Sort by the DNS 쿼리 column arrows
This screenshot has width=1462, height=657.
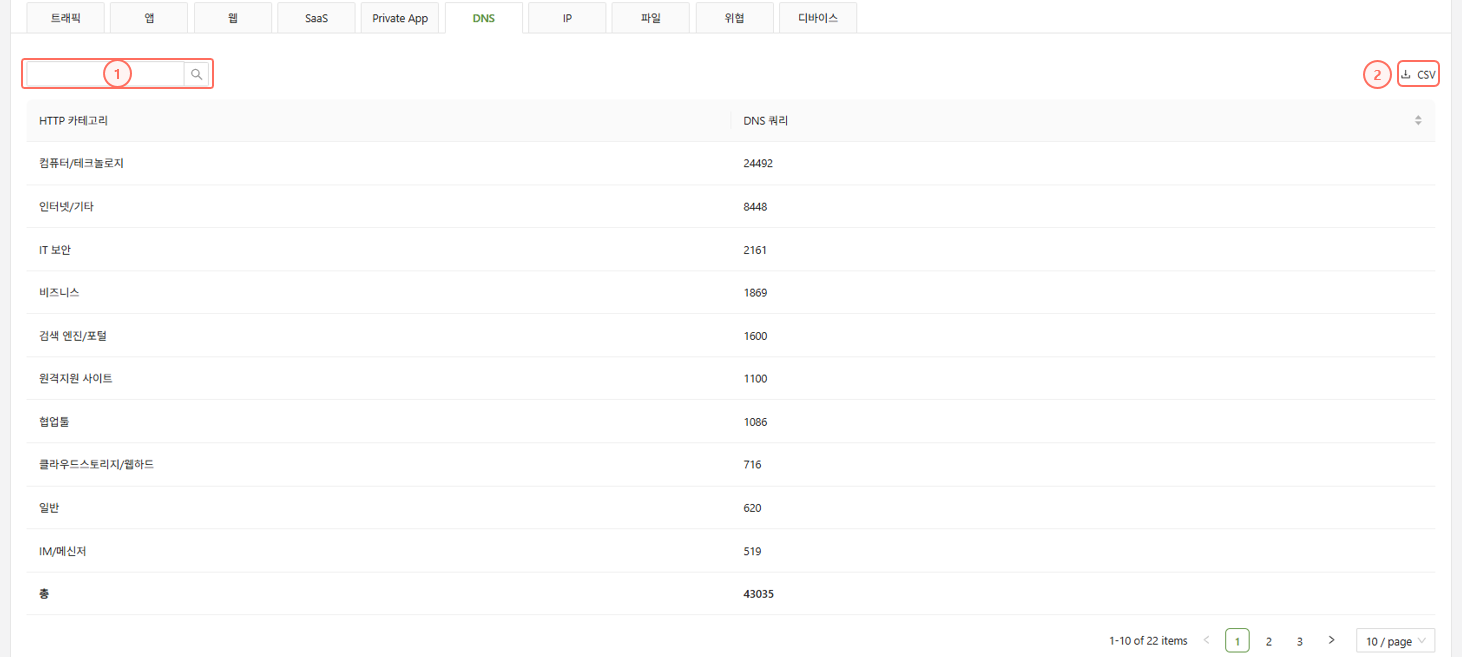pos(1417,121)
